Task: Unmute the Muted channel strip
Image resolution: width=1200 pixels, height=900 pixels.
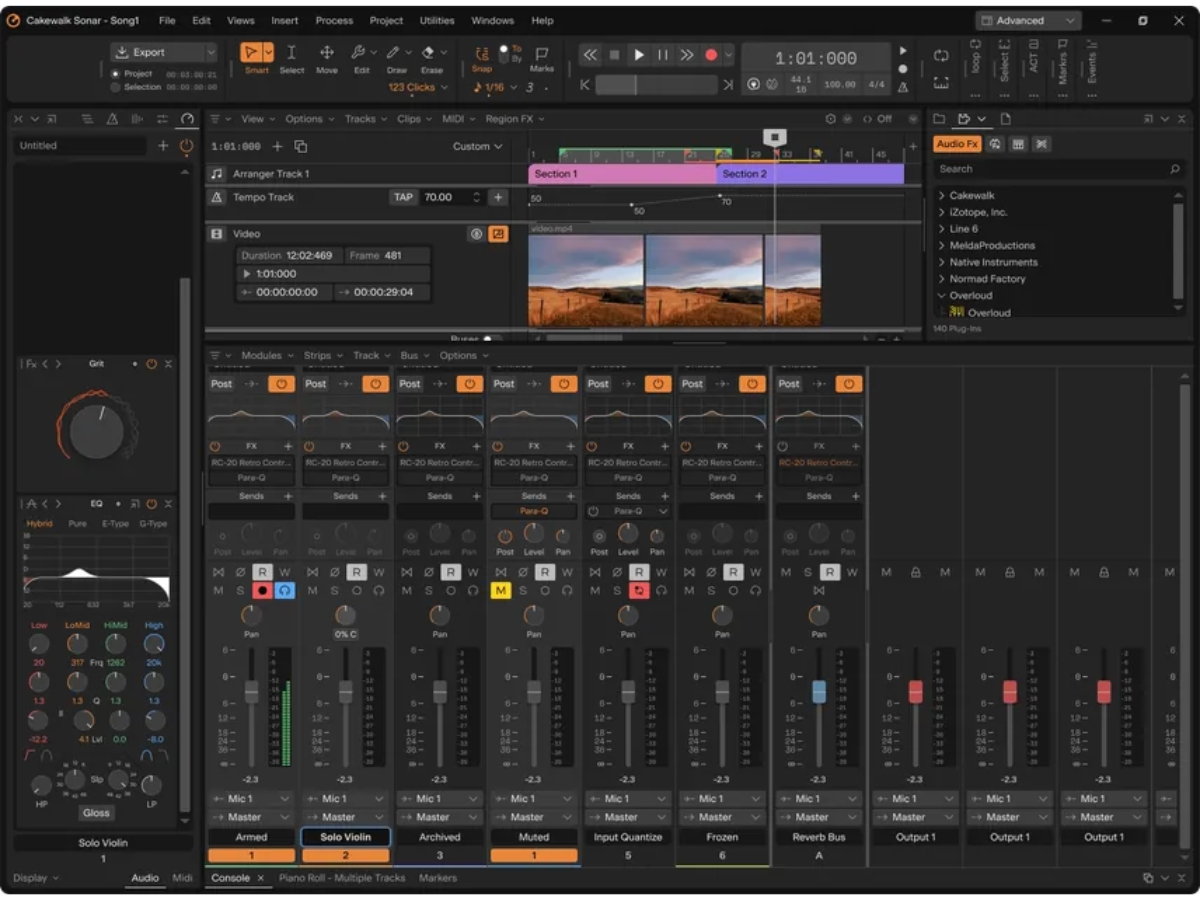Action: click(501, 591)
